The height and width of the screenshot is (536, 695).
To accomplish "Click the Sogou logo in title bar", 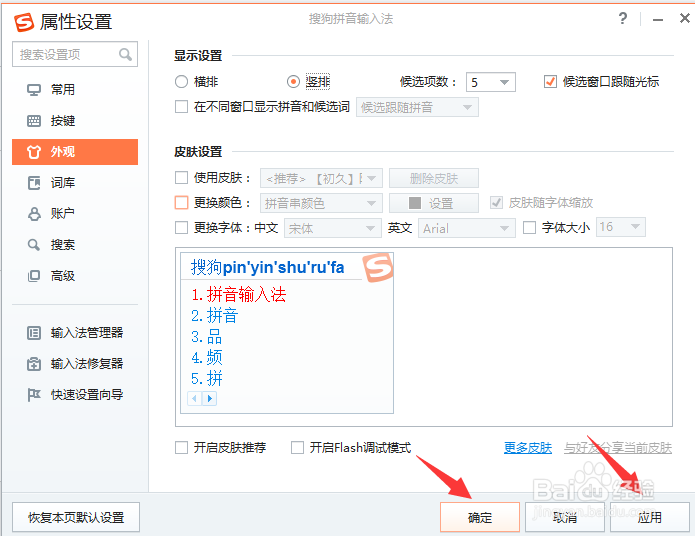I will click(x=24, y=22).
